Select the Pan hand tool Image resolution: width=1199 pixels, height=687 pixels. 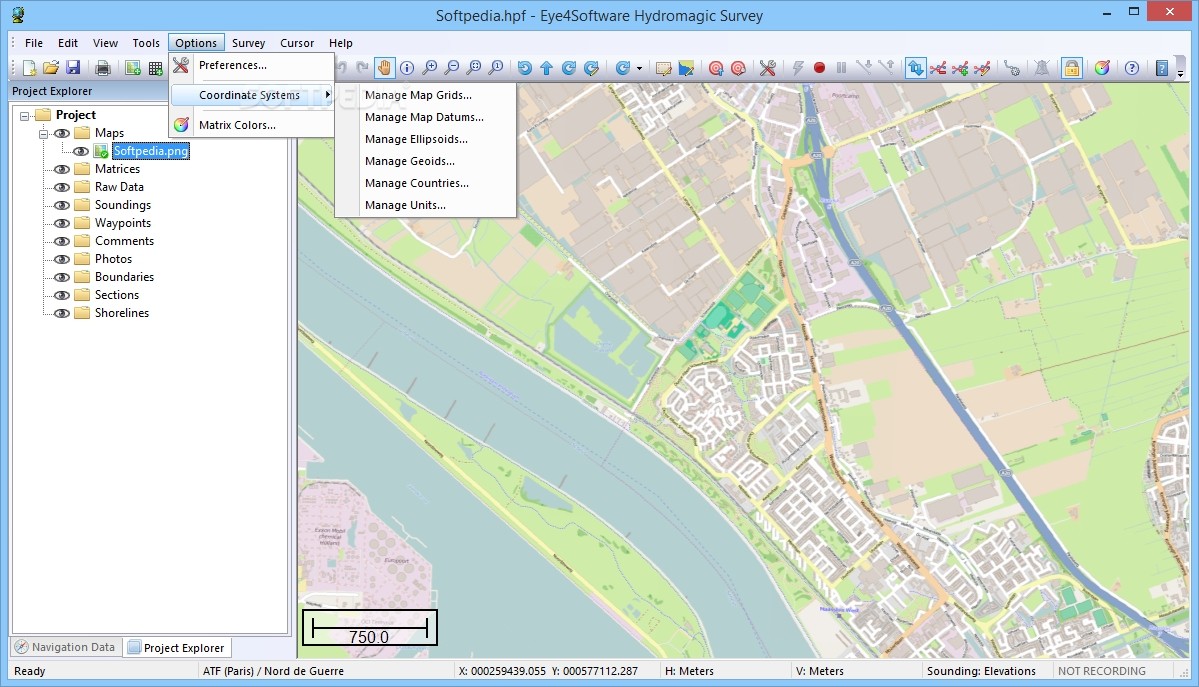pos(384,68)
